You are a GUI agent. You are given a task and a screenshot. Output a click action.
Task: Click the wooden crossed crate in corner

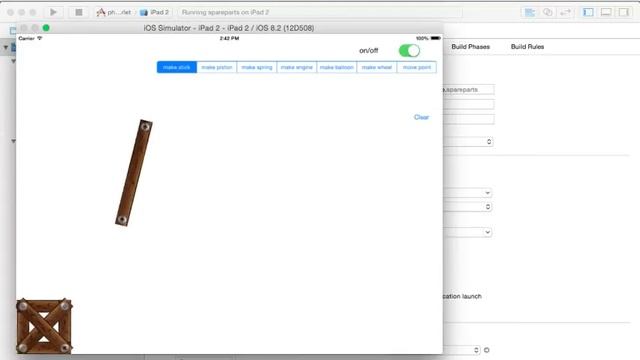[x=44, y=327]
